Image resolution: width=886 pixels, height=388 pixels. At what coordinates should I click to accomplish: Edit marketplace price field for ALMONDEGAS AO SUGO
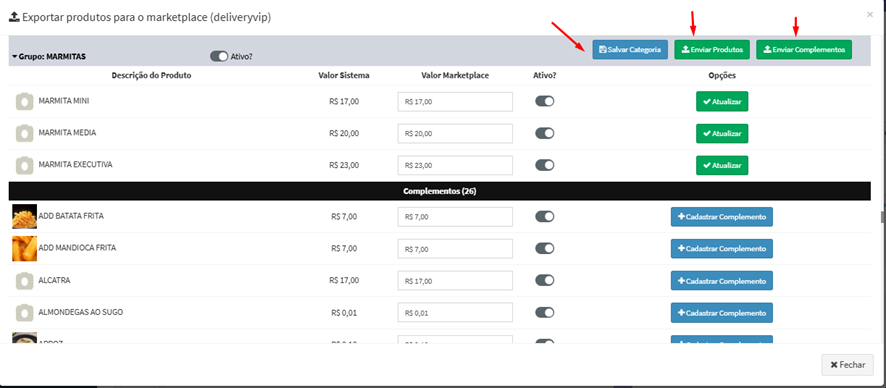(x=455, y=313)
